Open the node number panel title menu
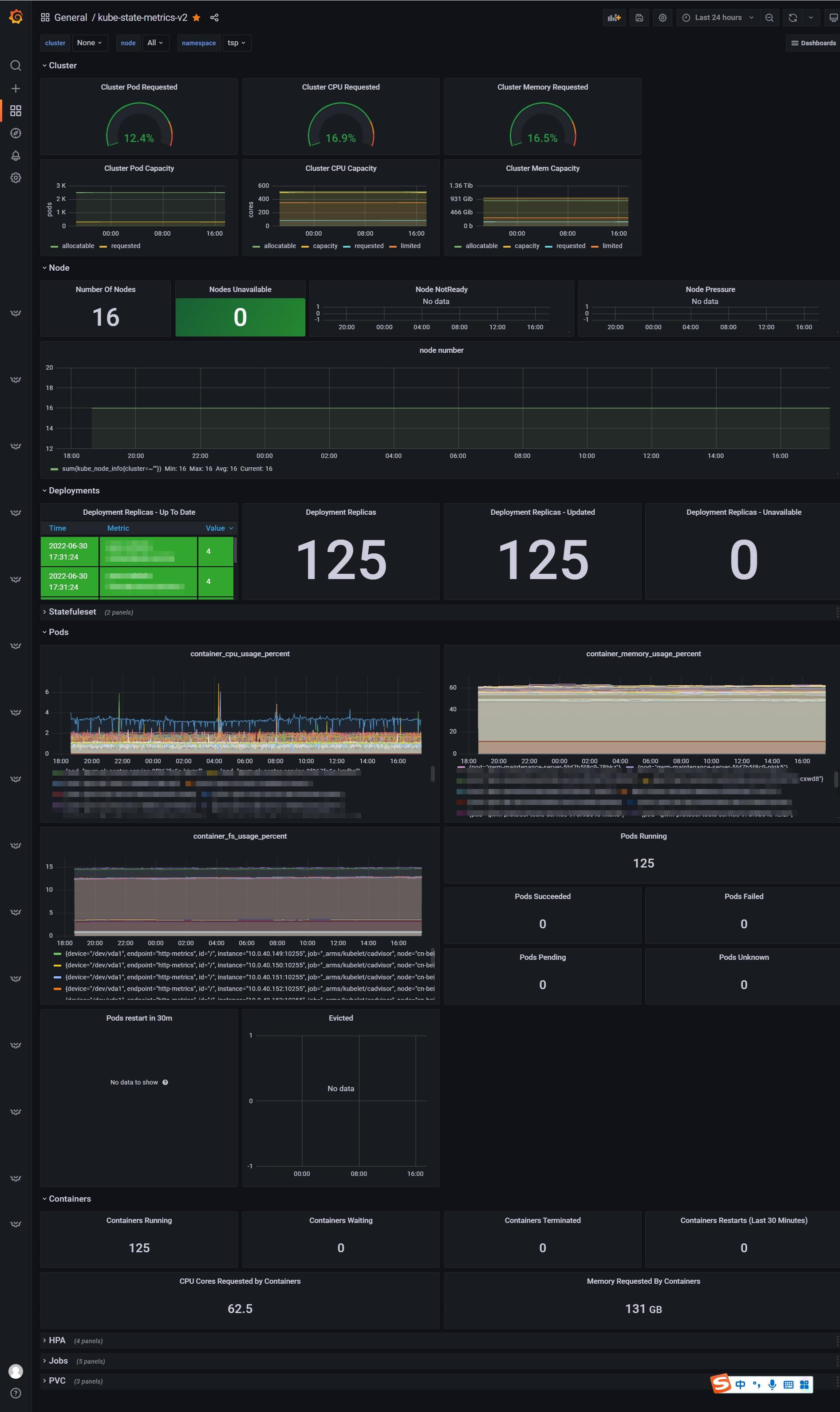This screenshot has width=840, height=1412. point(442,350)
